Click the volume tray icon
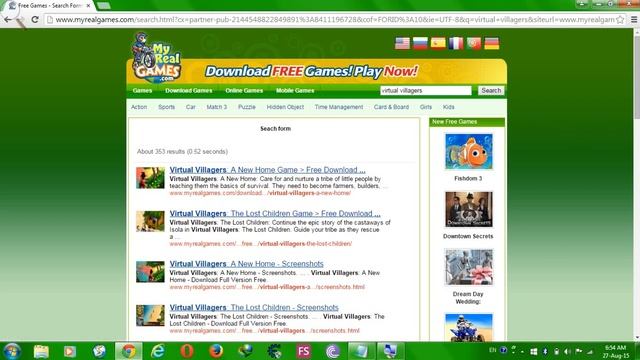 tap(567, 351)
